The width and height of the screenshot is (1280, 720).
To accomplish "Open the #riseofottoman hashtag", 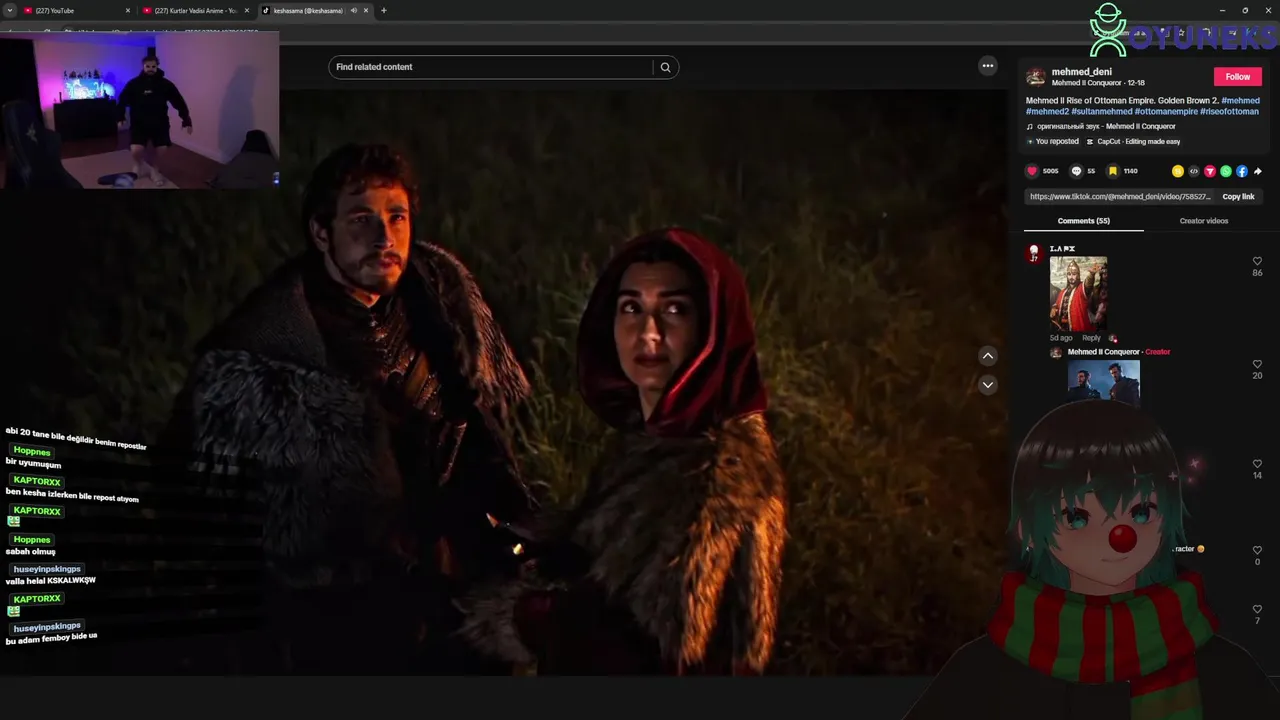I will [x=1229, y=112].
